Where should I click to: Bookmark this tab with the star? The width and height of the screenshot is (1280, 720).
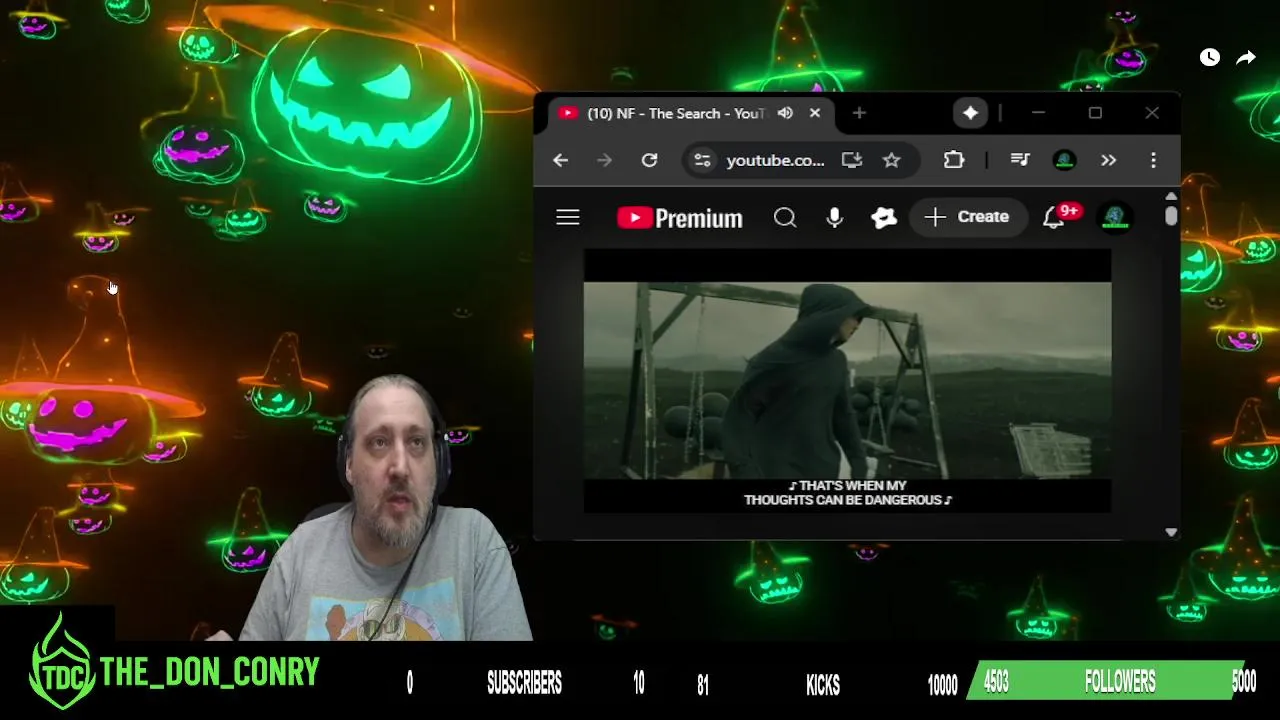click(891, 160)
